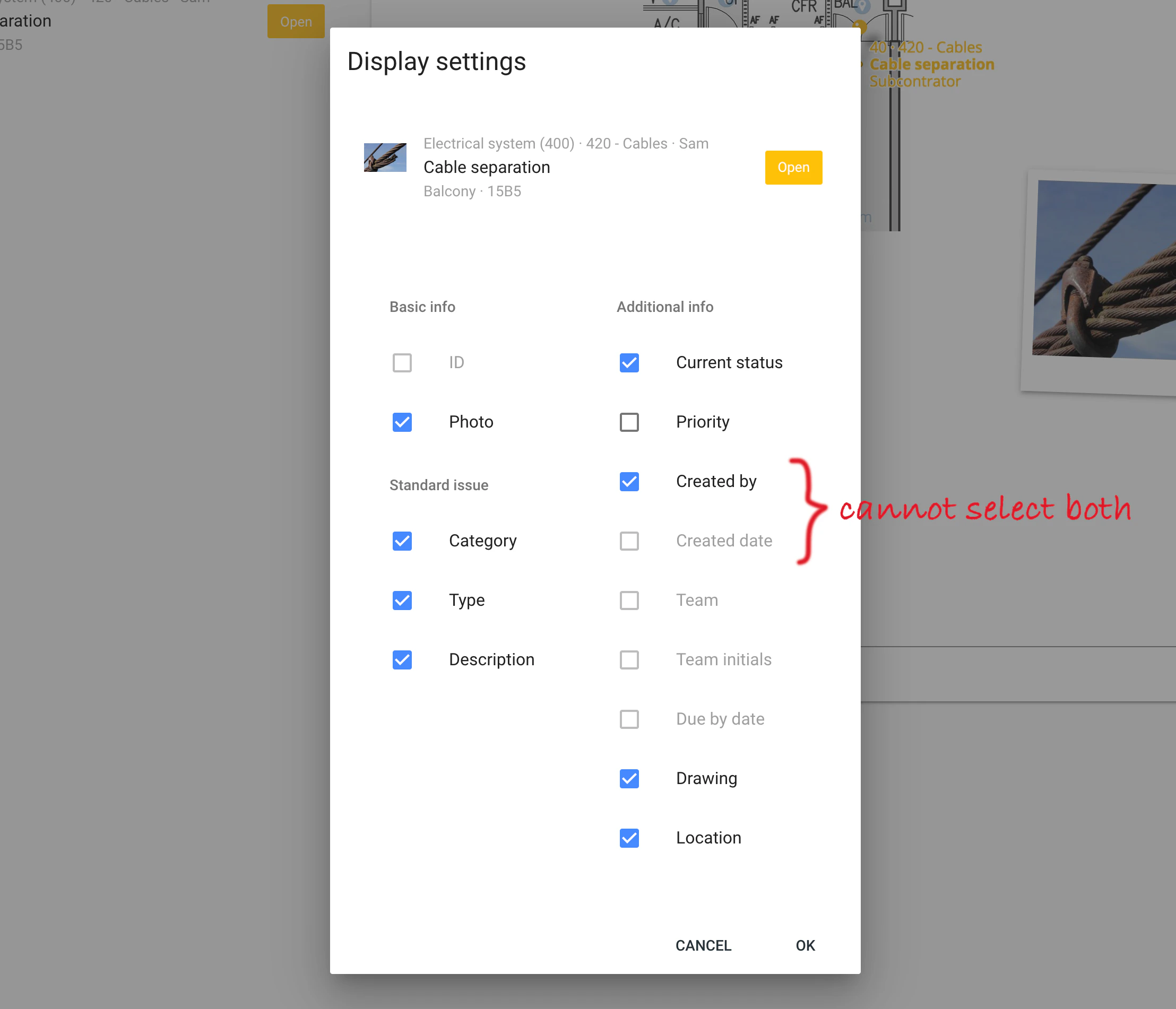
Task: Enable the Team initials checkbox
Action: click(629, 660)
